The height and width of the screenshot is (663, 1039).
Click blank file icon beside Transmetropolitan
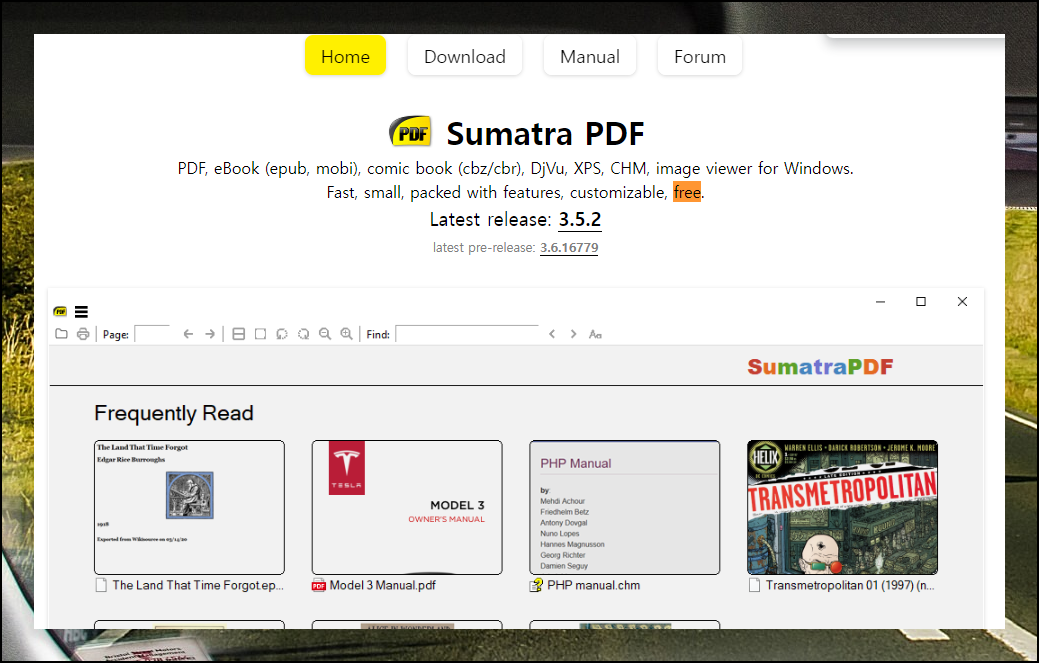coord(754,586)
